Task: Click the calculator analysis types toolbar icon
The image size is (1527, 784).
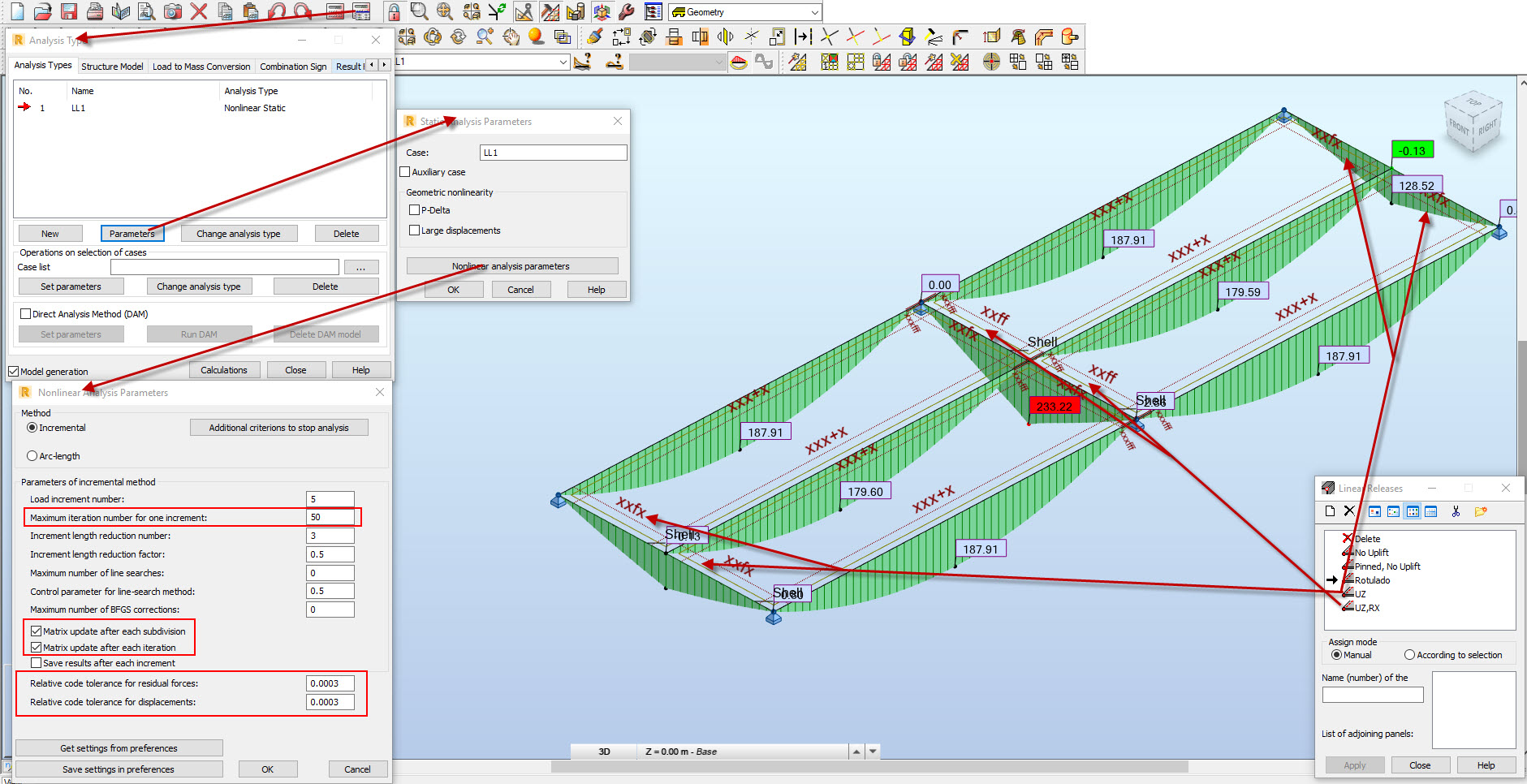Action: (361, 11)
